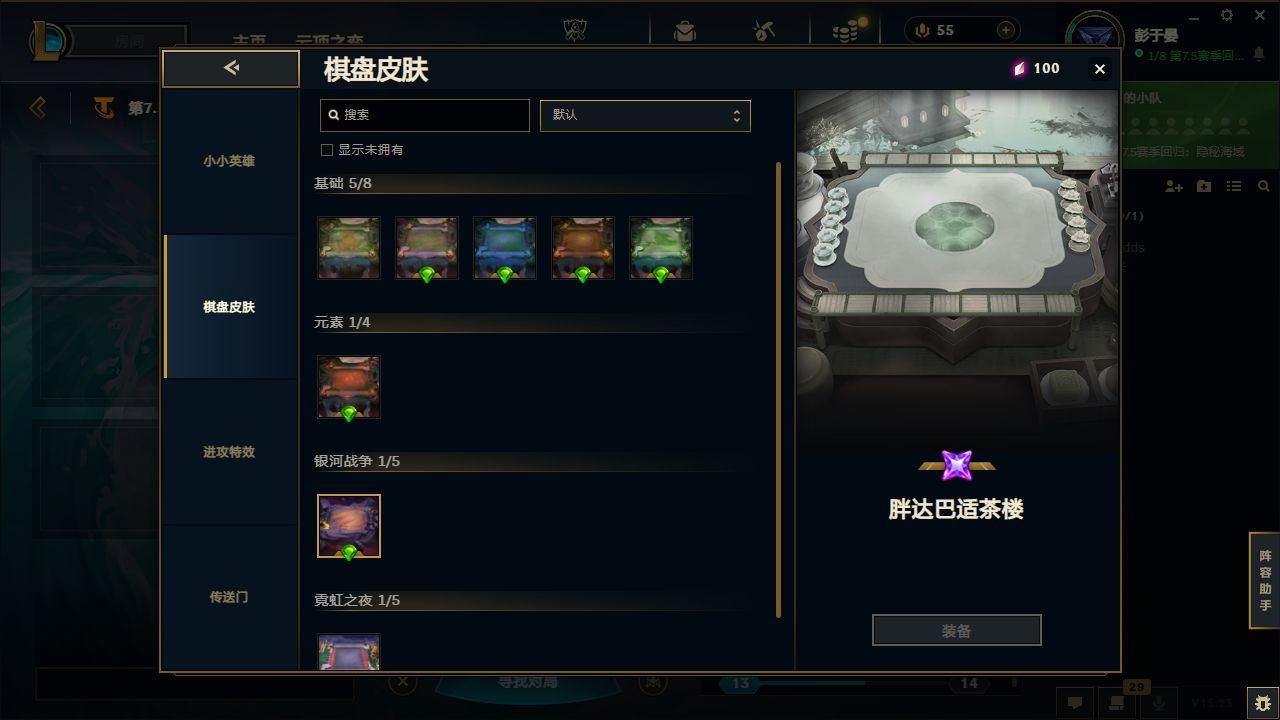
Task: Click the up/down arrows on the 默认 combo box
Action: point(736,115)
